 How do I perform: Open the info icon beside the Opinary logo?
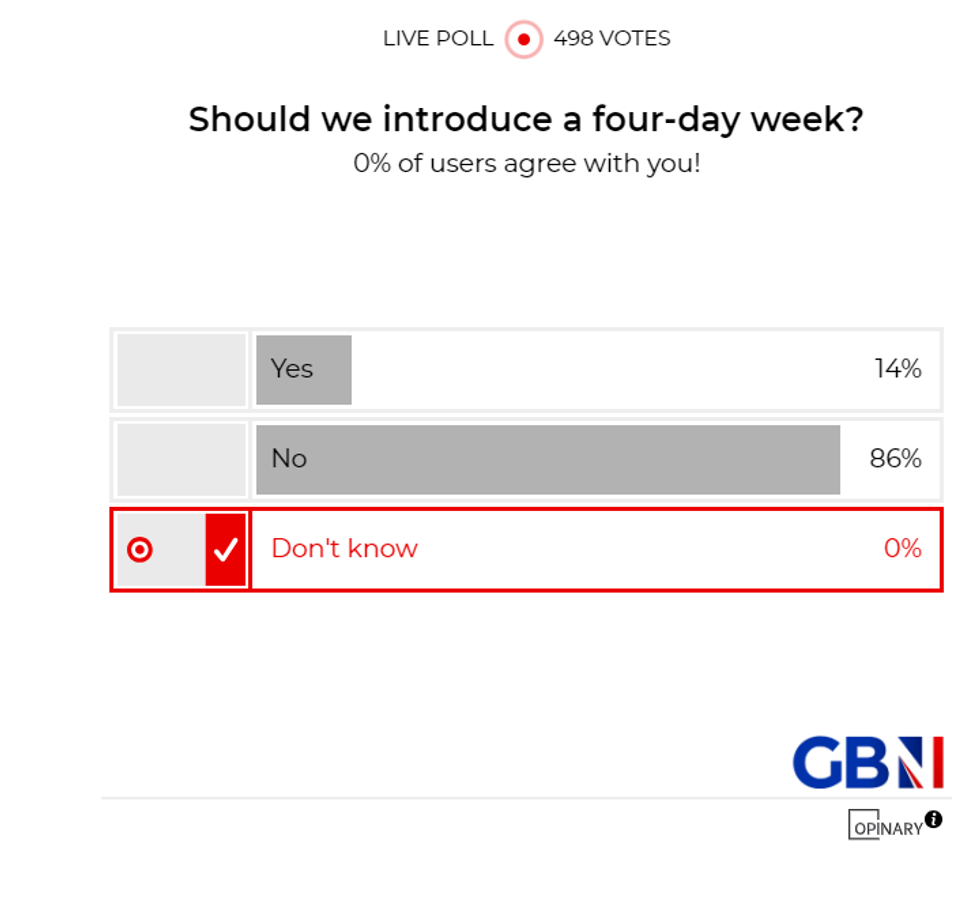point(934,820)
